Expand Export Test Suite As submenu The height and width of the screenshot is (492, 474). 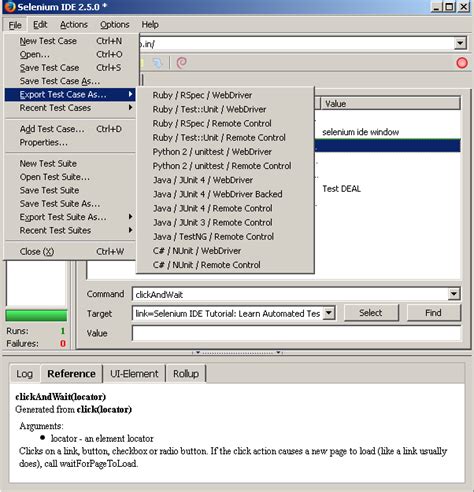70,217
